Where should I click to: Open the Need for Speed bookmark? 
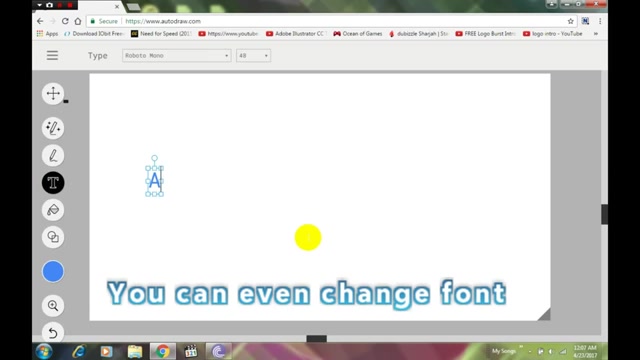click(161, 34)
